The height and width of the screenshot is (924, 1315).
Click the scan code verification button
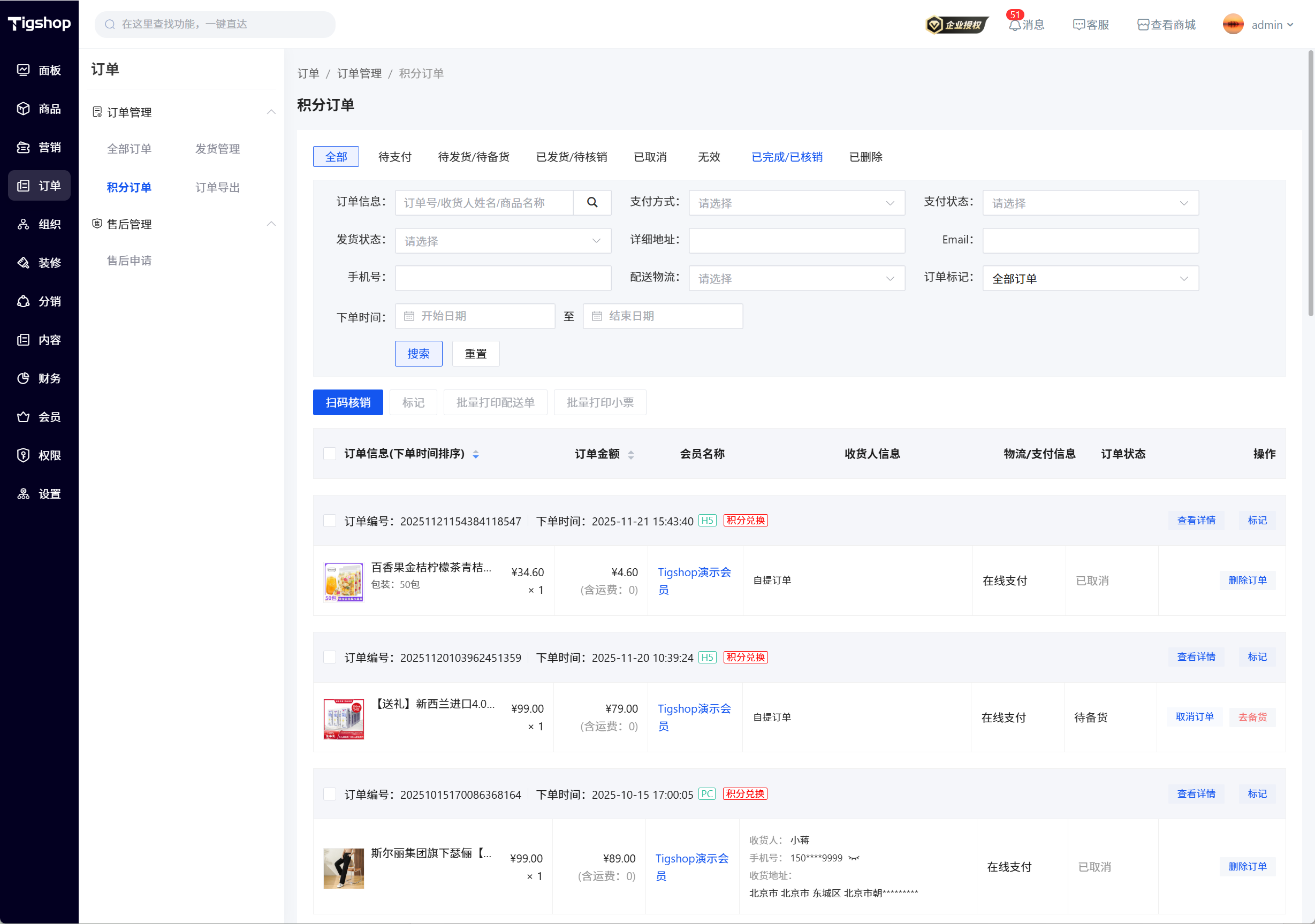click(348, 402)
